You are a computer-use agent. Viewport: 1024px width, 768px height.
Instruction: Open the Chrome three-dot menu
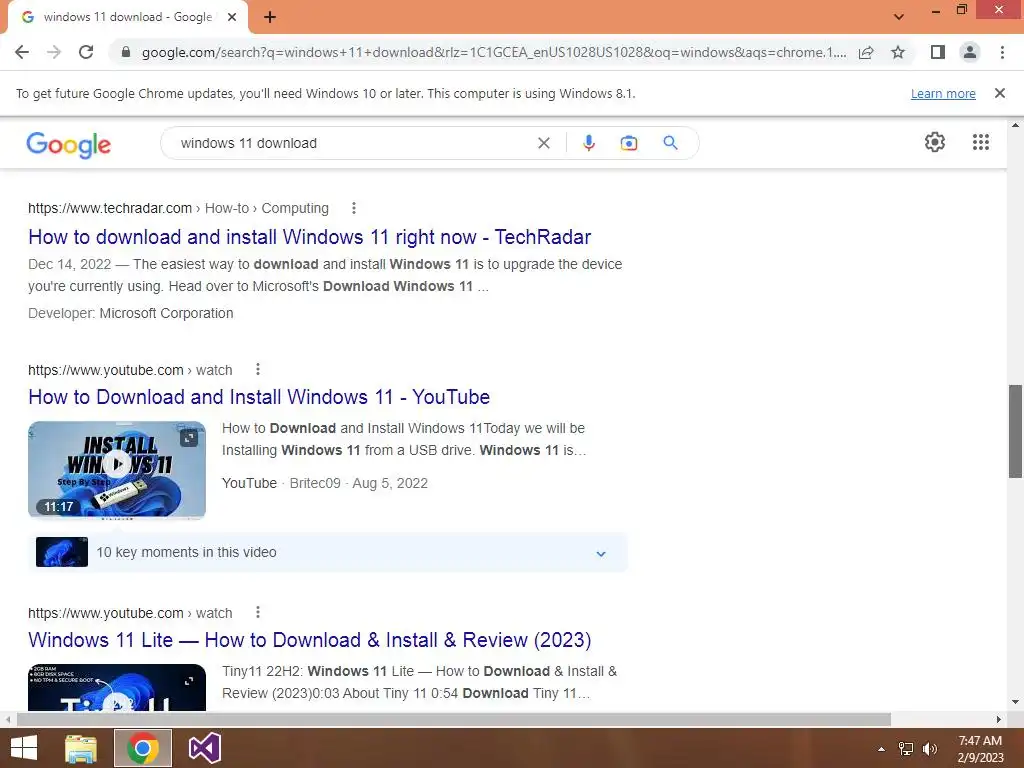[1002, 52]
